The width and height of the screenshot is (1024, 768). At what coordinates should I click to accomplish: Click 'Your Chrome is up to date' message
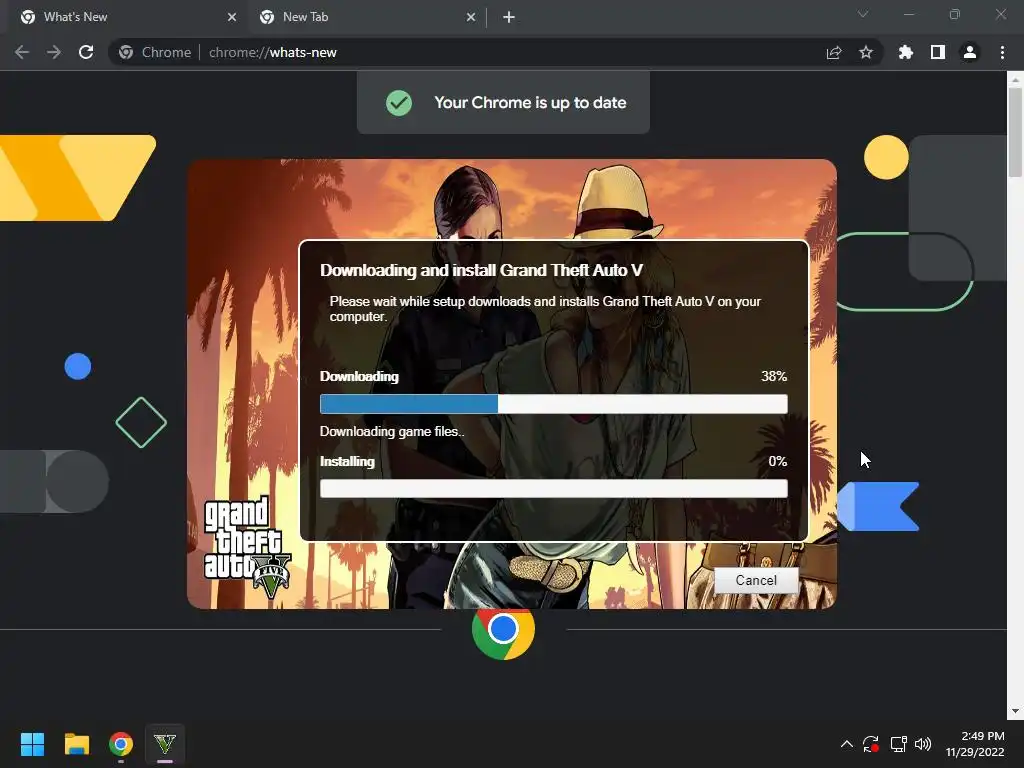pyautogui.click(x=530, y=103)
